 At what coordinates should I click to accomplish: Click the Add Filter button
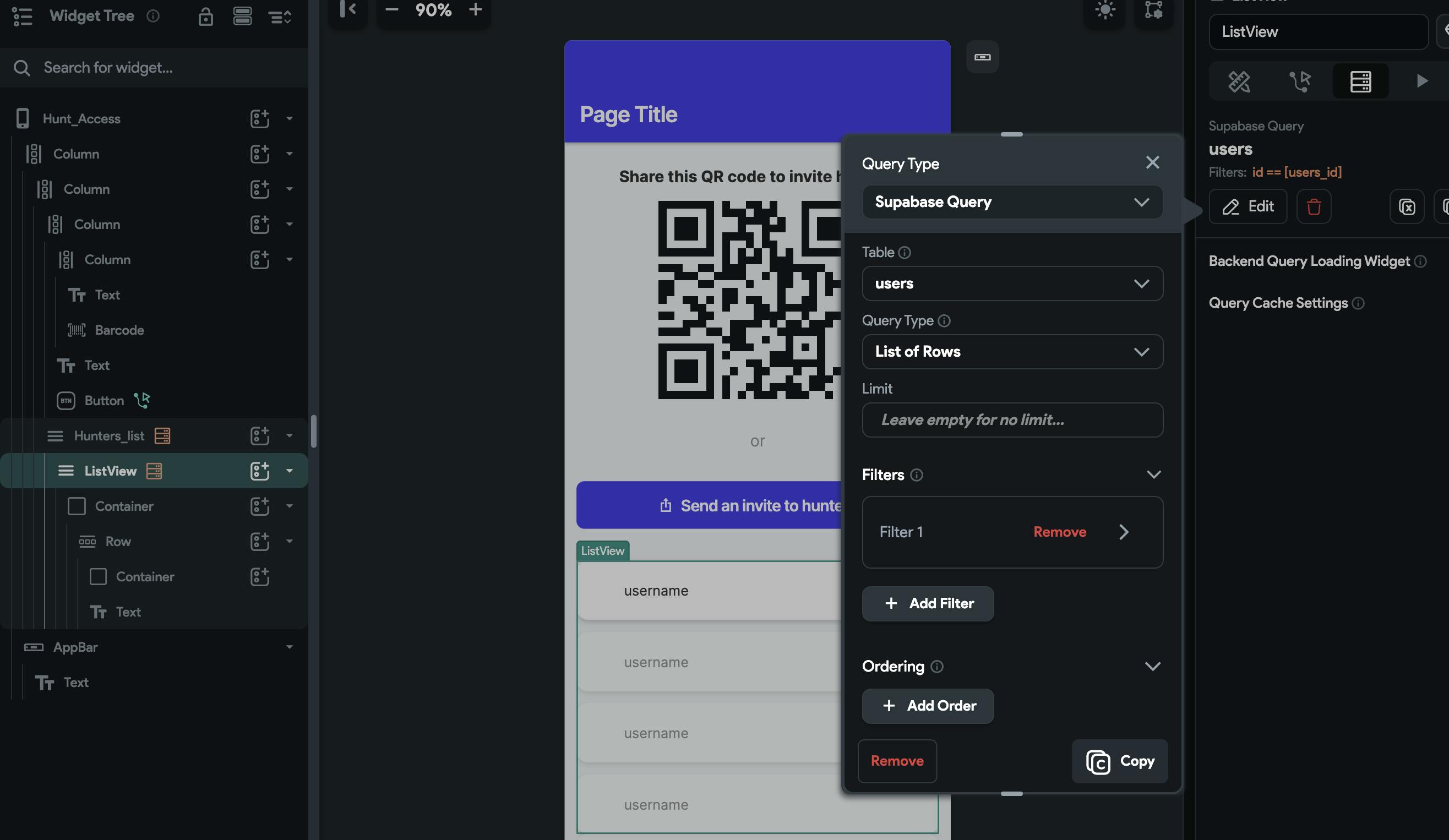point(928,603)
